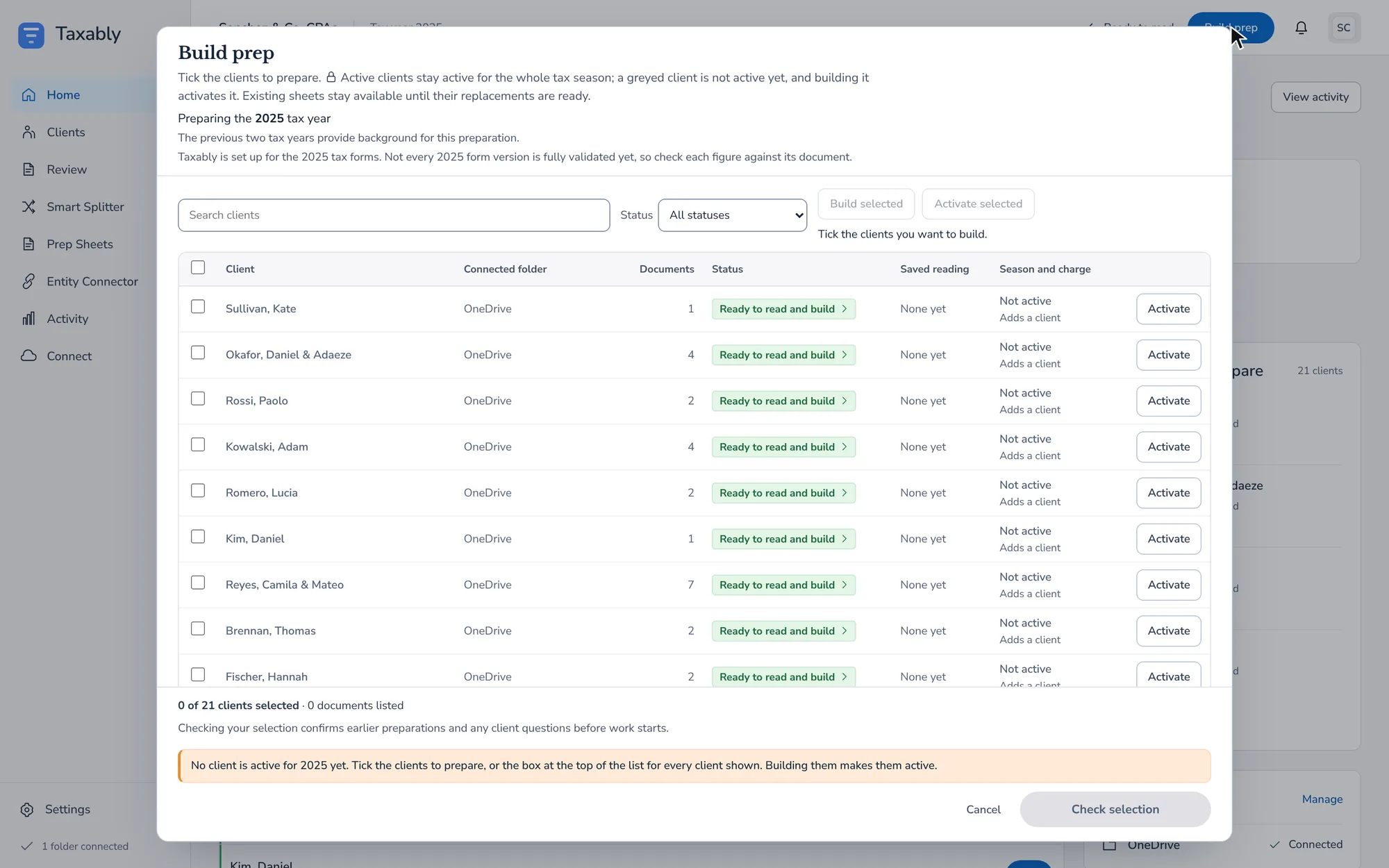
Task: Expand Kim, Daniel's Ready to read and build status
Action: pyautogui.click(x=783, y=539)
